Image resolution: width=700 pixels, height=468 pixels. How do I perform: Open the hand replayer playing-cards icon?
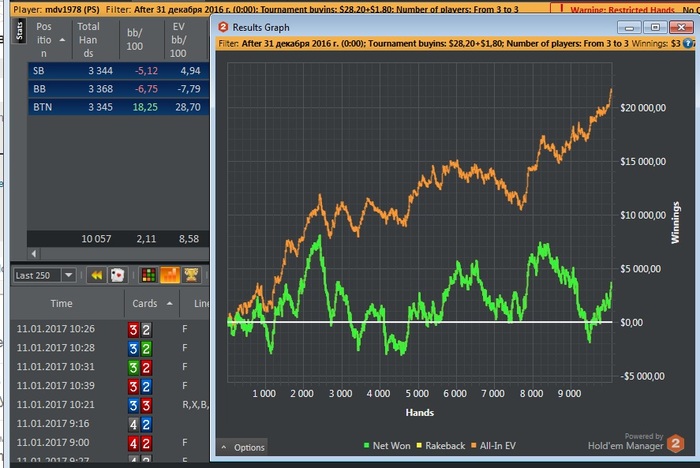point(117,276)
